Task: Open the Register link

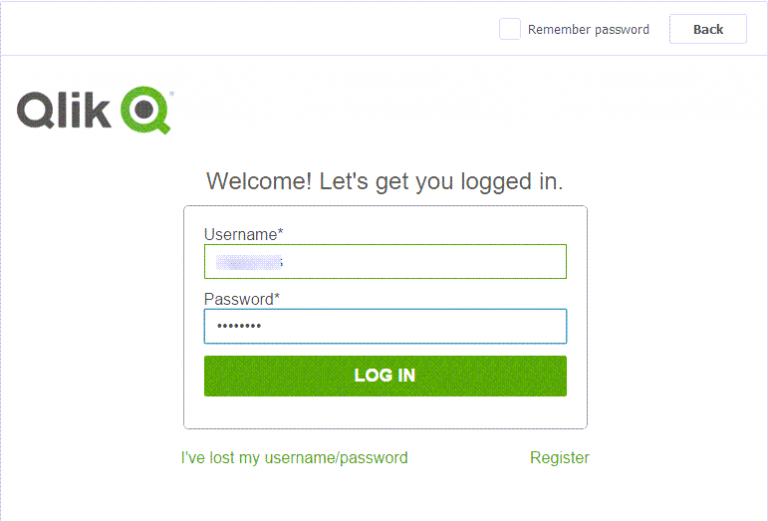Action: pyautogui.click(x=559, y=458)
